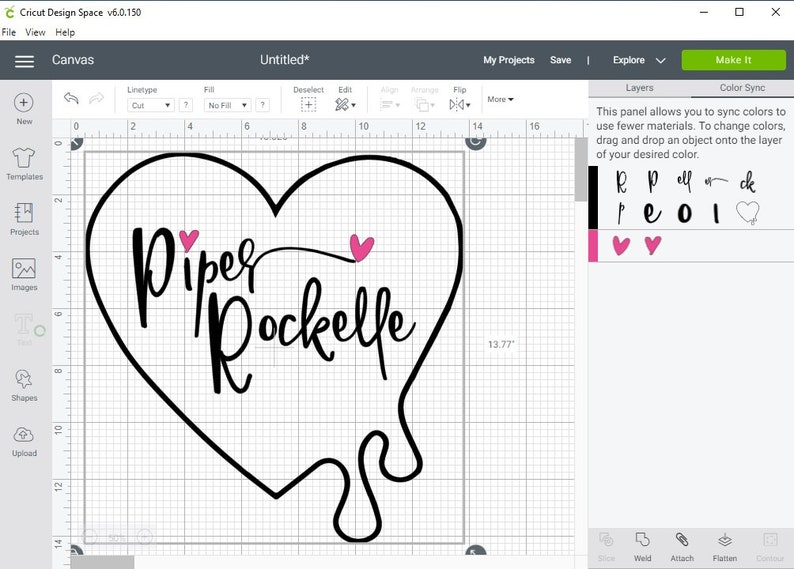Image resolution: width=794 pixels, height=569 pixels.
Task: Expand the More toolbar options
Action: pyautogui.click(x=500, y=99)
